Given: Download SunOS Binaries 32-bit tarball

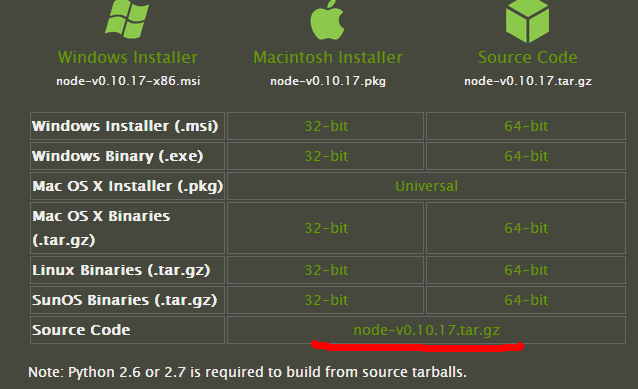Looking at the screenshot, I should coord(326,300).
